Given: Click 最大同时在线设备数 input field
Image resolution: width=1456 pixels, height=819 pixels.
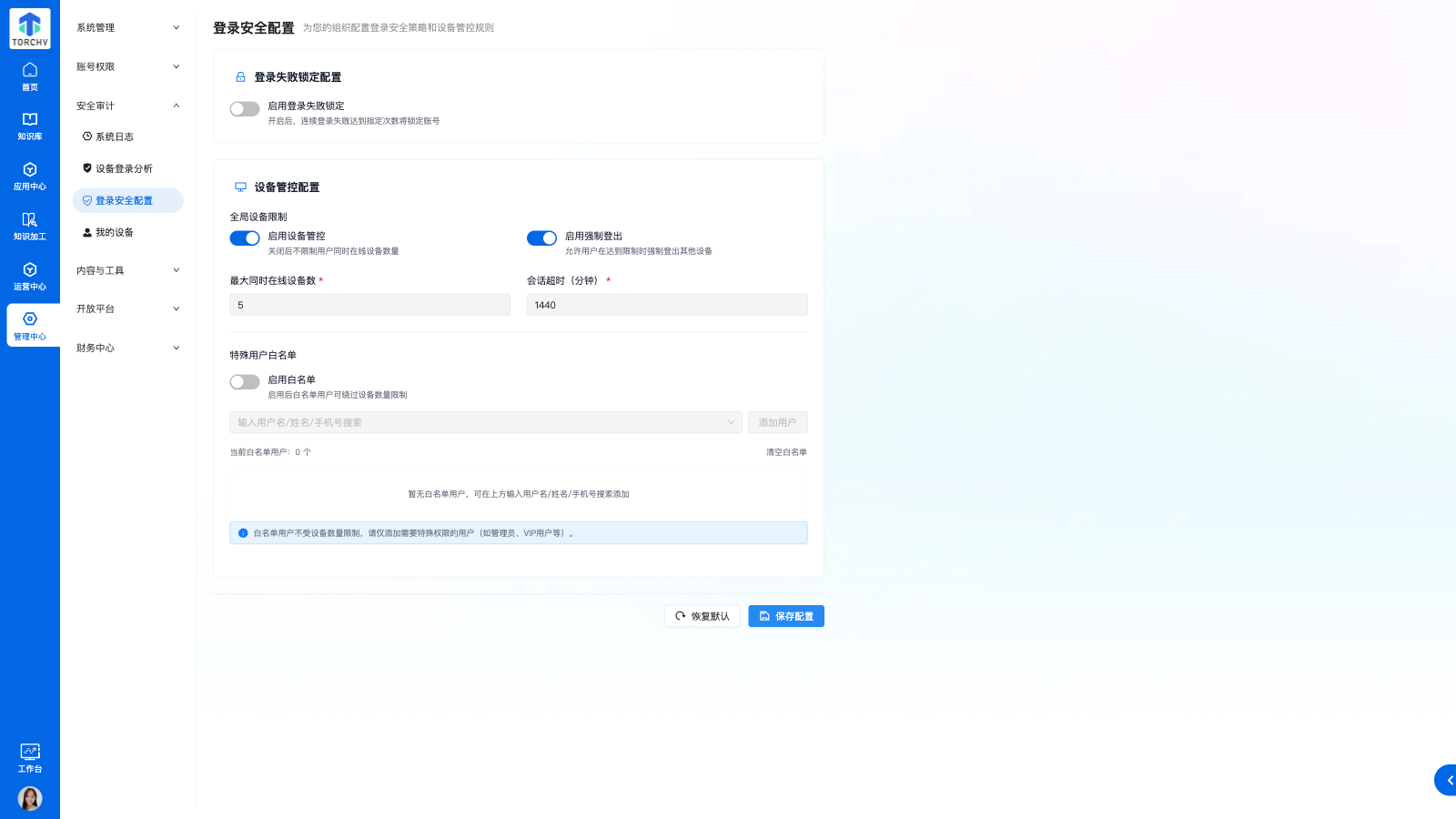Looking at the screenshot, I should [x=369, y=305].
